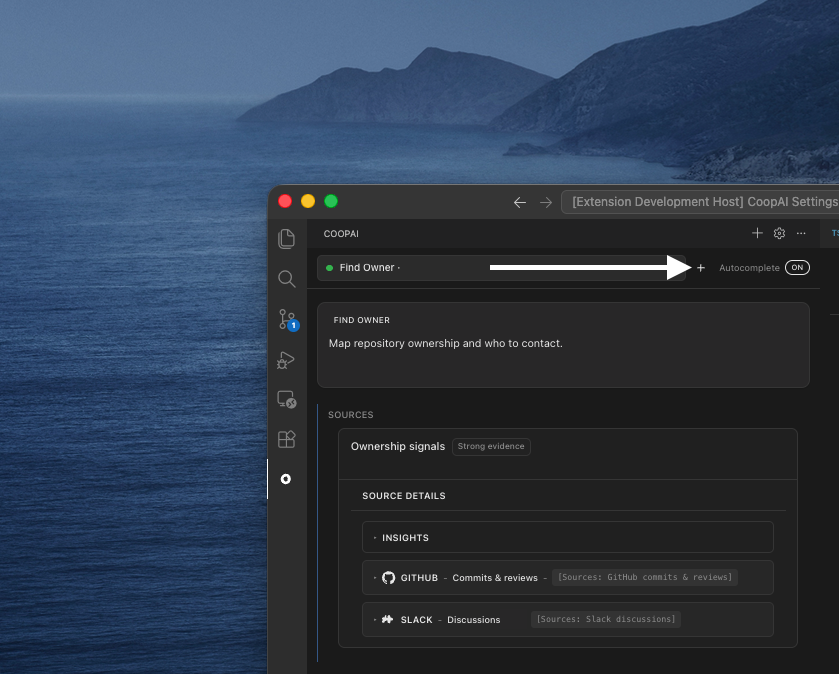This screenshot has height=674, width=839.
Task: Expand the INSIGHTS section
Action: pyautogui.click(x=568, y=537)
